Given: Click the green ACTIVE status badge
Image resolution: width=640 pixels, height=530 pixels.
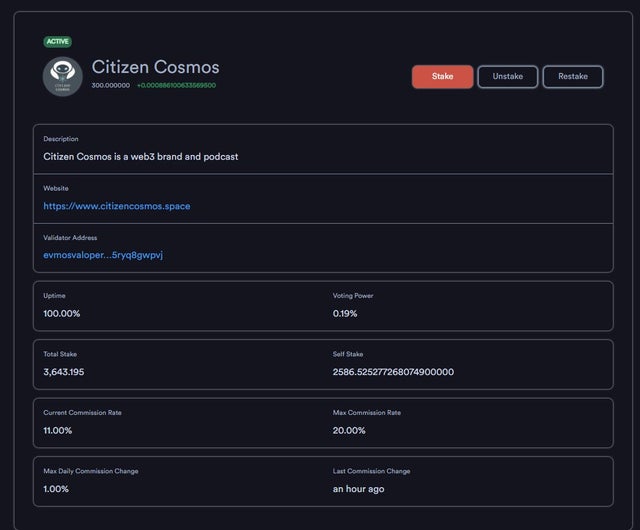Looking at the screenshot, I should (x=58, y=42).
